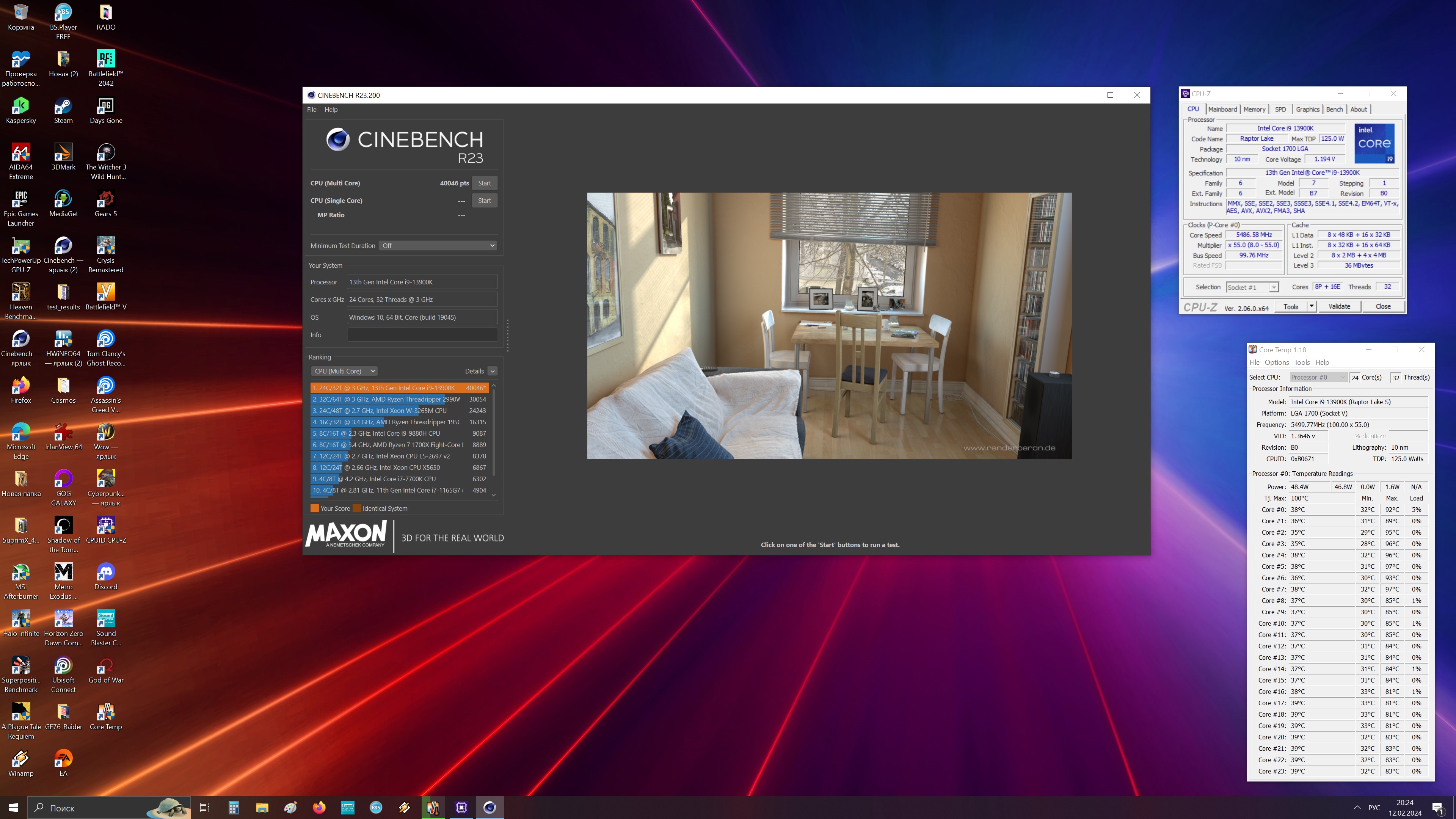Open Firefox from the taskbar

[319, 807]
